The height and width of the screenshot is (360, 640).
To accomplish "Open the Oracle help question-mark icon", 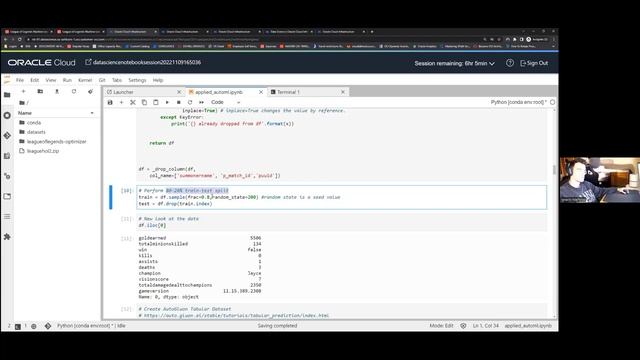I will pyautogui.click(x=510, y=63).
